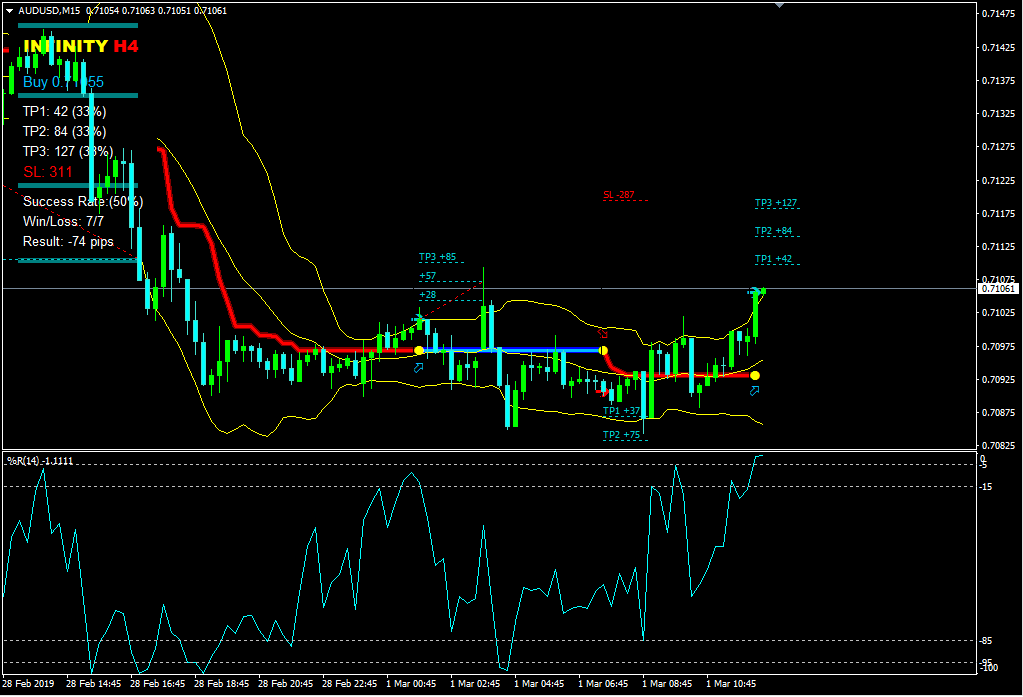Click the blue buy arrow under the last yellow dot
This screenshot has height=697, width=1023.
754,391
